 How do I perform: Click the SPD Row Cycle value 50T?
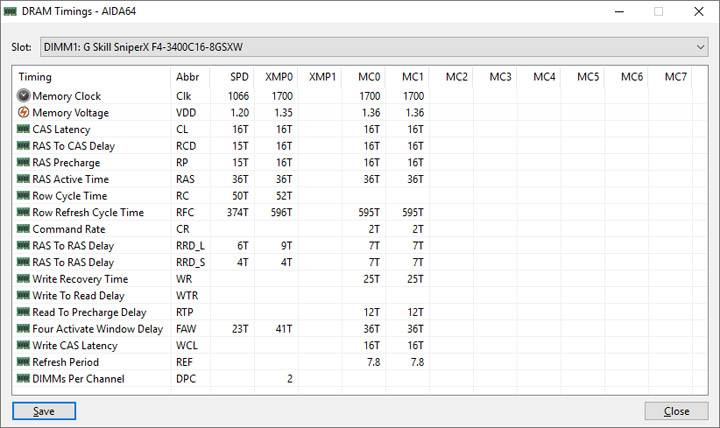(x=240, y=196)
